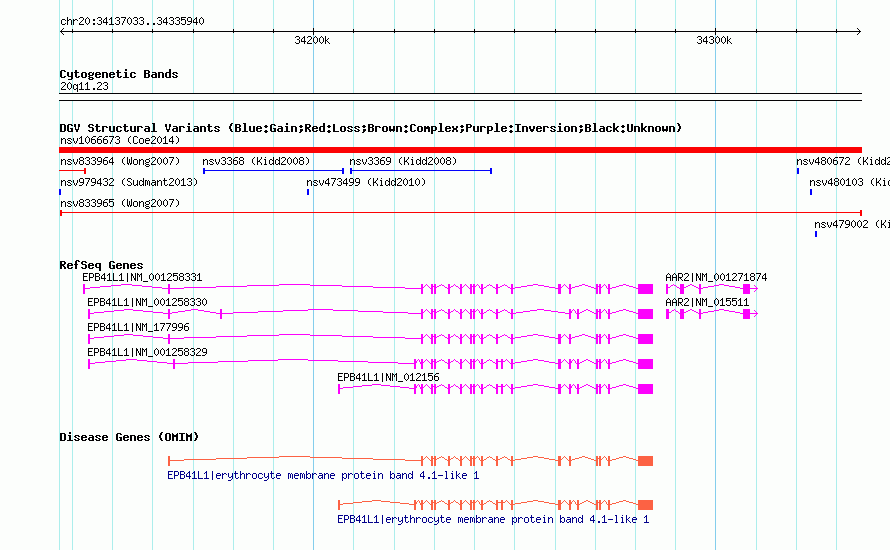This screenshot has height=550, width=890.
Task: Click the Cytogenetic Bands track title
Action: [119, 74]
